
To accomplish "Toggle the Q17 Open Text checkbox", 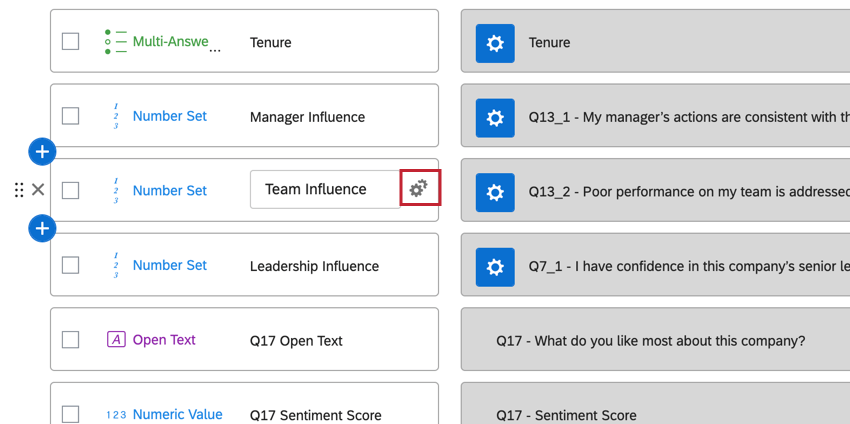I will 70,340.
